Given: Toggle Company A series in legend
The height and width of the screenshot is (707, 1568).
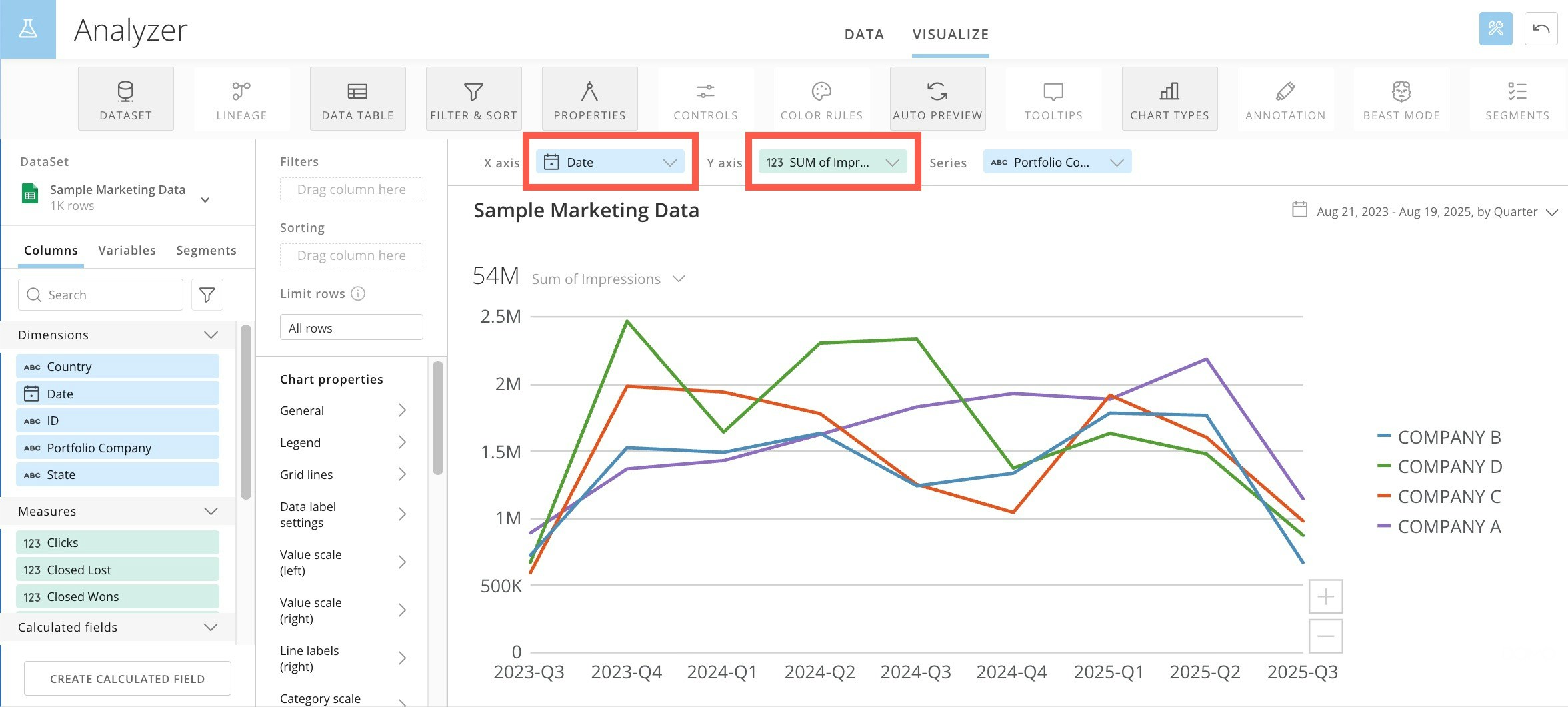Looking at the screenshot, I should [x=1440, y=526].
